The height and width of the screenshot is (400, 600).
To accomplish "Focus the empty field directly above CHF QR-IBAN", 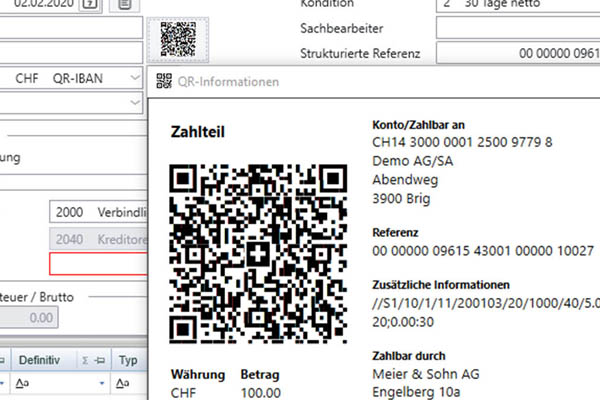I will (x=71, y=52).
